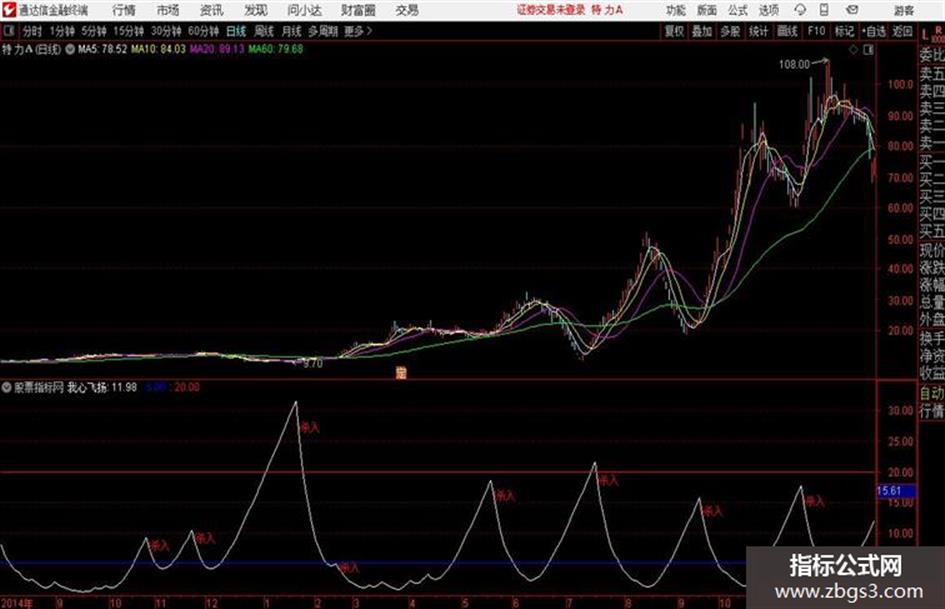
Task: Click the 标记 mark button
Action: pos(844,31)
